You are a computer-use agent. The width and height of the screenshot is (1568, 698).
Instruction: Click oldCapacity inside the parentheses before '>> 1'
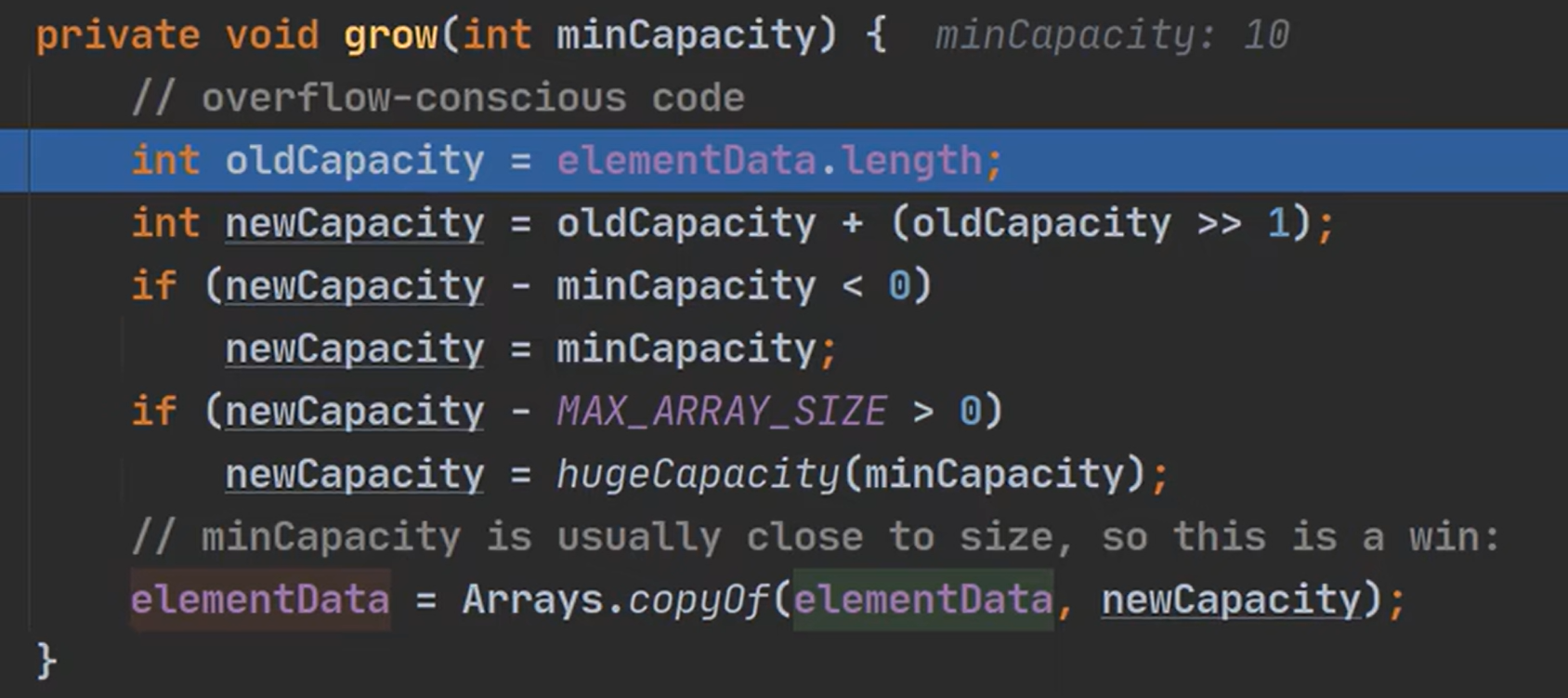[1041, 224]
